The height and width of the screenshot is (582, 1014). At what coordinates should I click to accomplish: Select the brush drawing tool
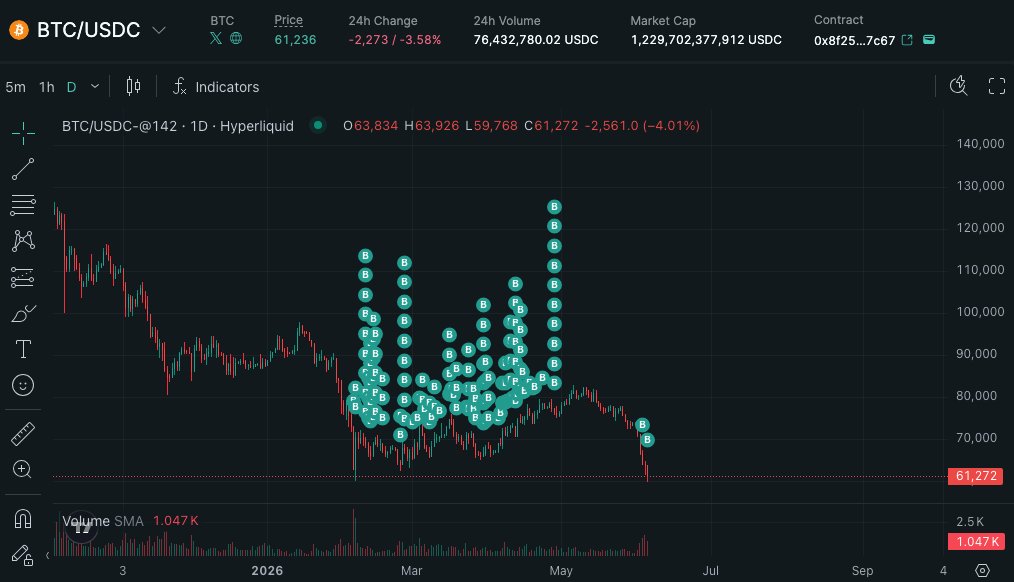(x=23, y=314)
